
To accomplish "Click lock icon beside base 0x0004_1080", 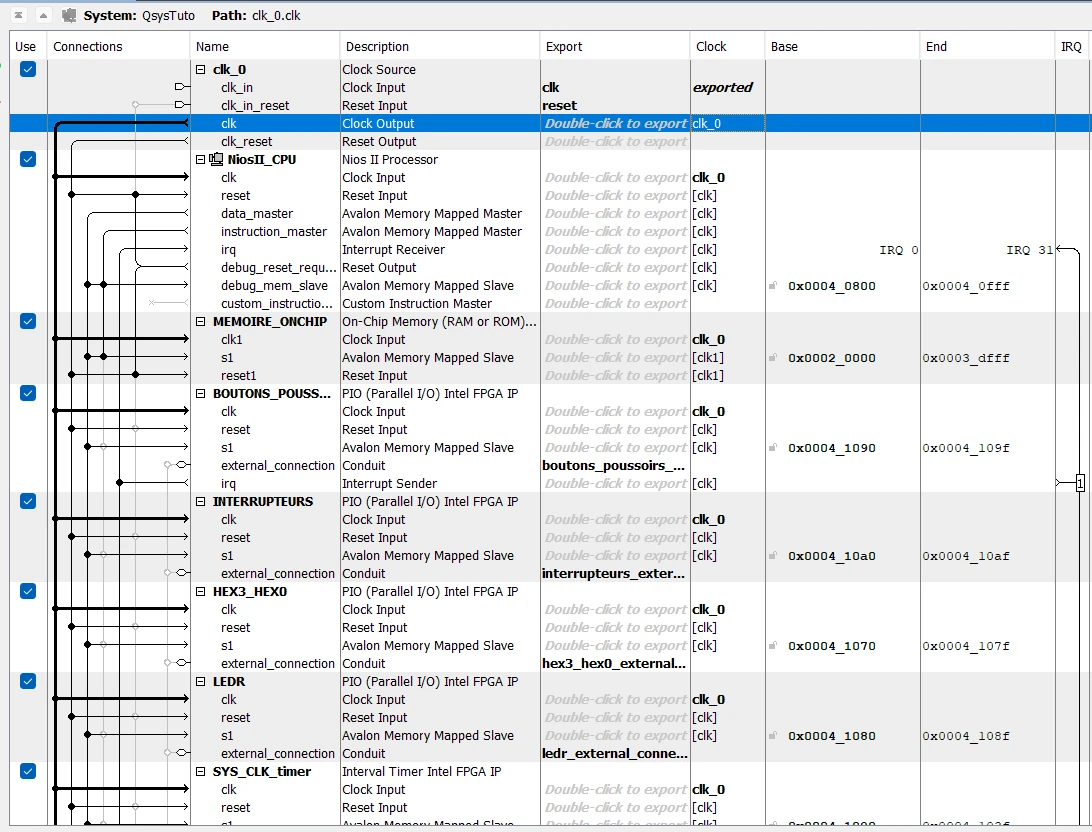I will [772, 735].
